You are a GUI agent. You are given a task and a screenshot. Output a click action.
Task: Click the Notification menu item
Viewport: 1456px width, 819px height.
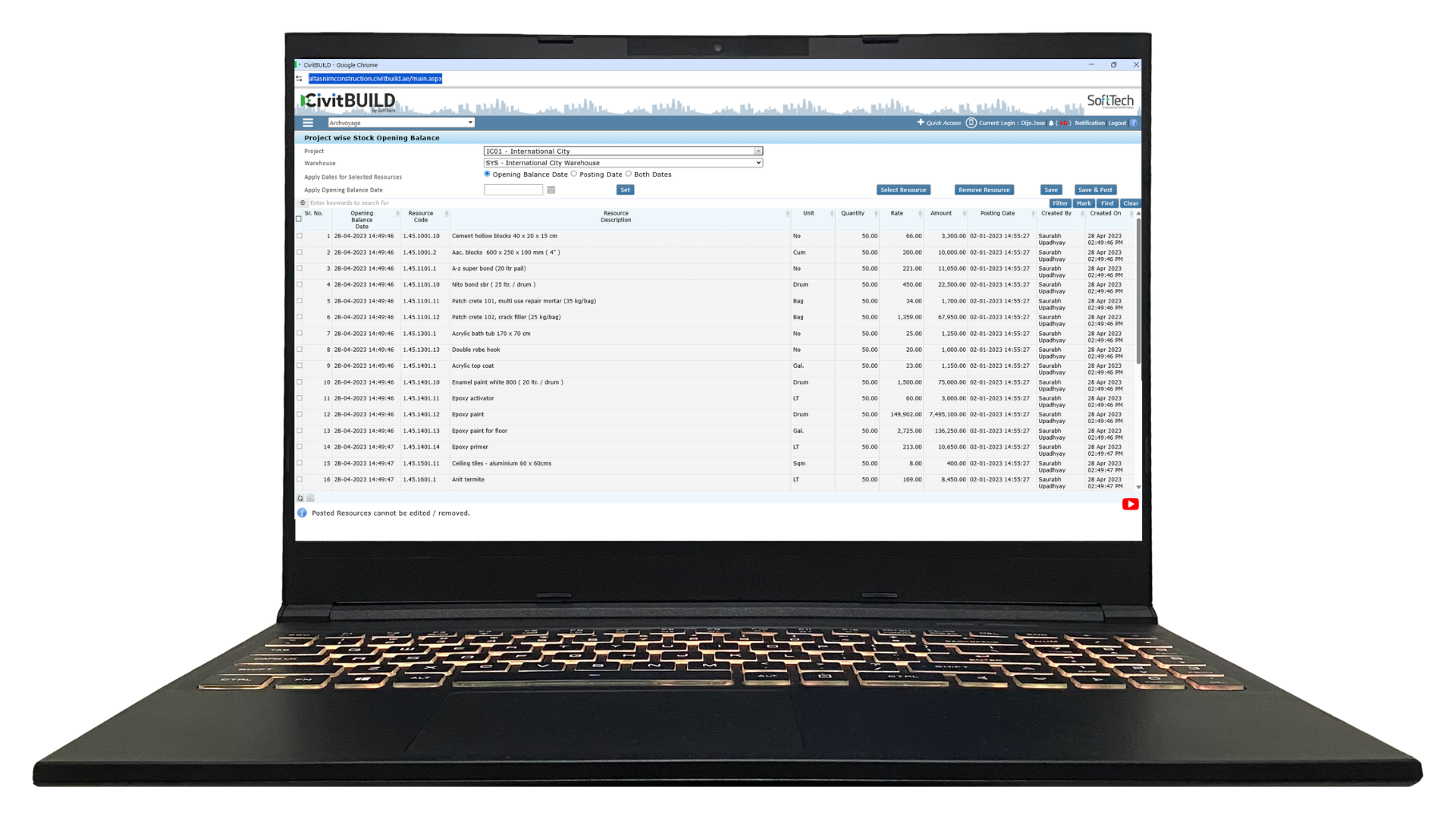(x=1090, y=122)
